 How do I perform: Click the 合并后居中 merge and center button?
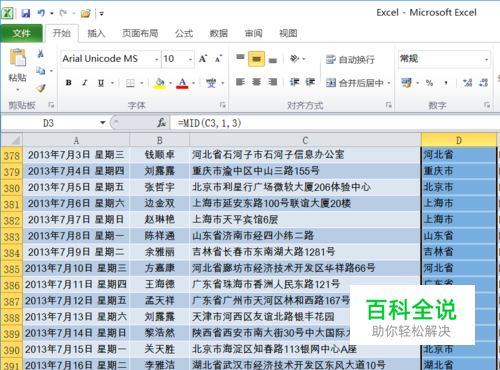(355, 83)
